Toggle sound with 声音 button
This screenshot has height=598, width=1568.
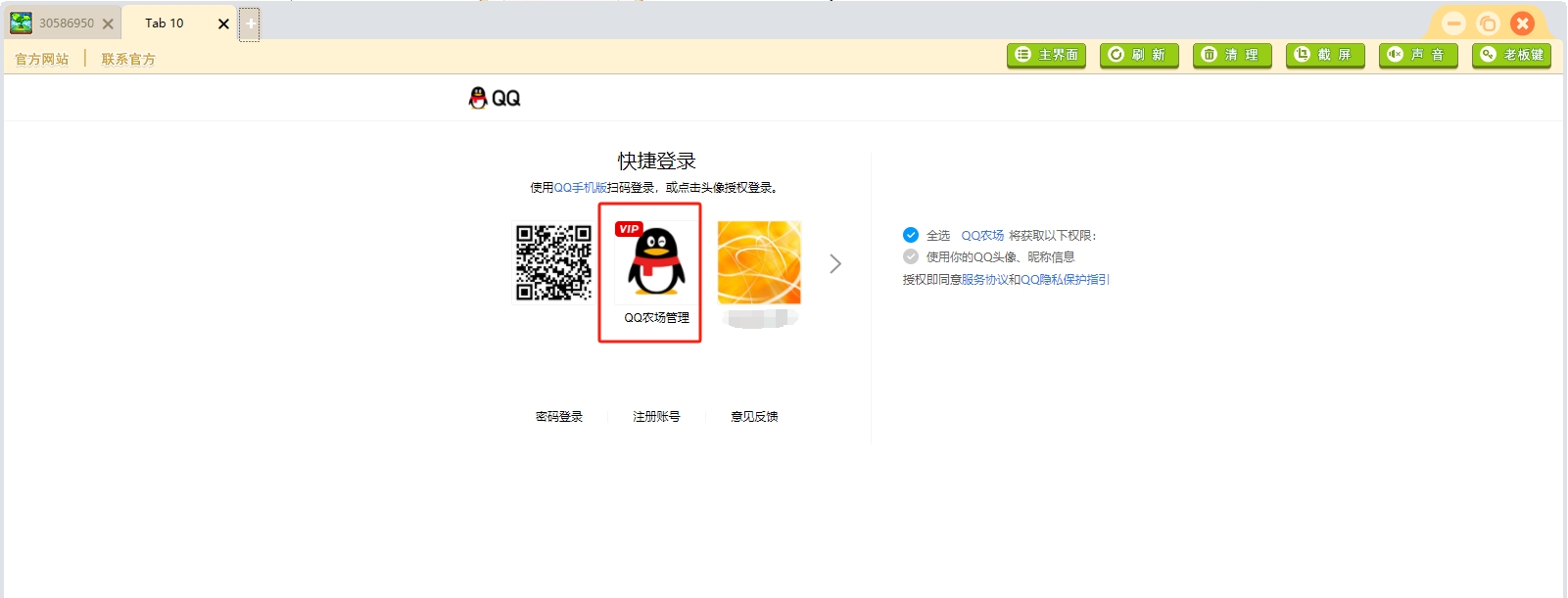pos(1418,55)
